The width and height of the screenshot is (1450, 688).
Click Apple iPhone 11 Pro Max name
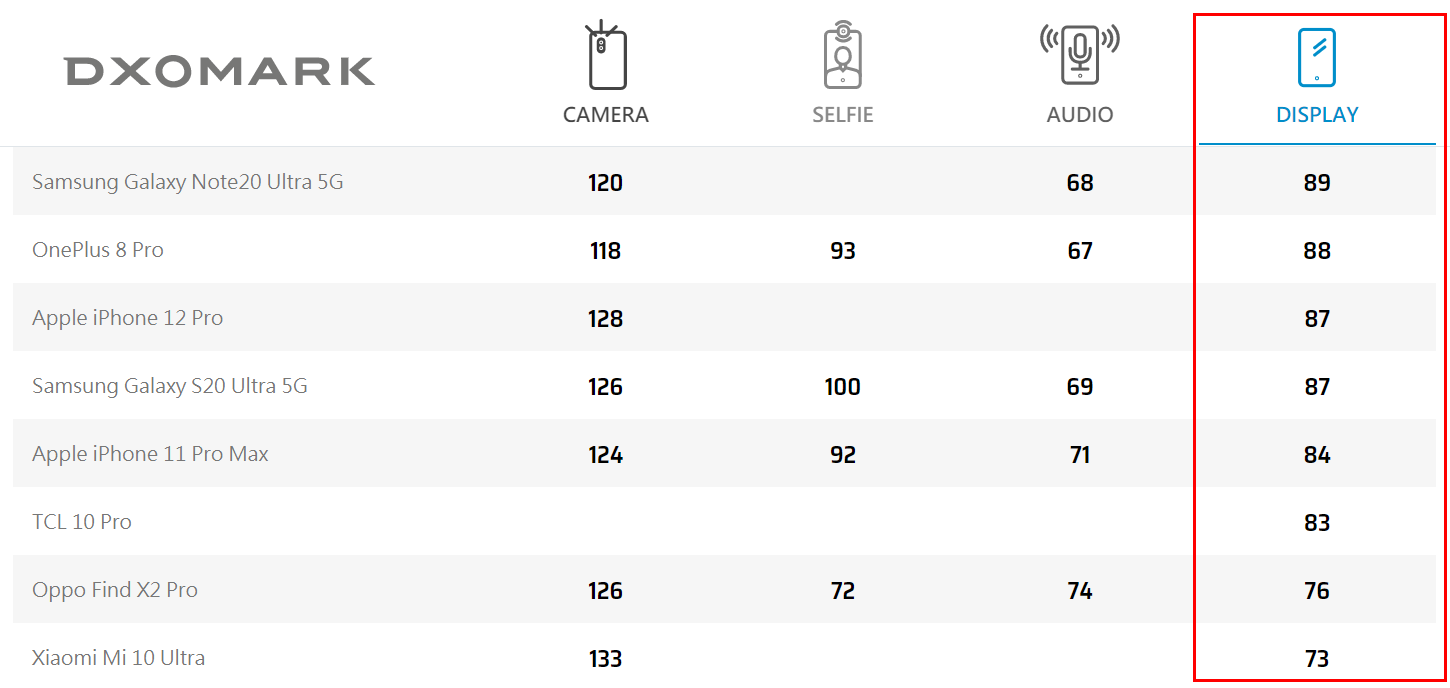click(151, 454)
